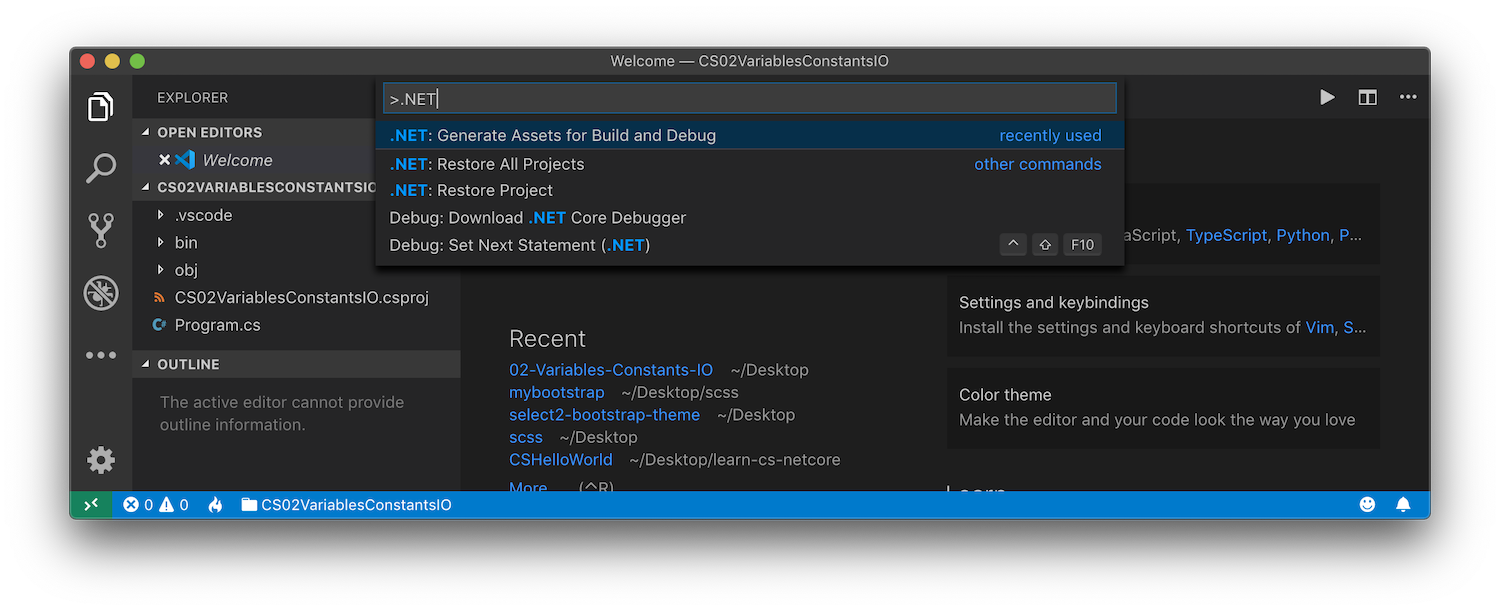Viewport: 1500px width, 611px height.
Task: Open the Color theme card
Action: coord(1163,408)
